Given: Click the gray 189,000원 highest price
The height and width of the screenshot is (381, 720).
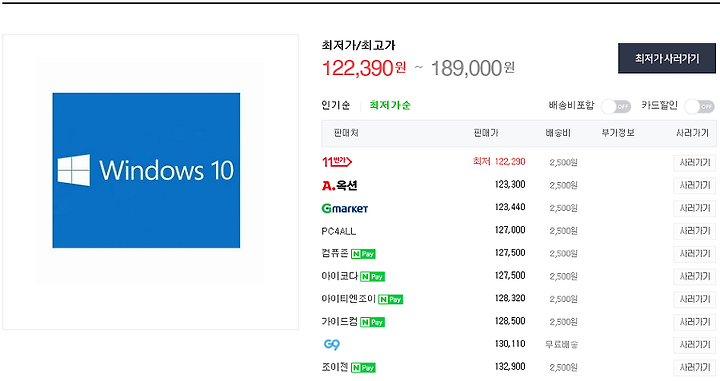Looking at the screenshot, I should click(x=472, y=68).
